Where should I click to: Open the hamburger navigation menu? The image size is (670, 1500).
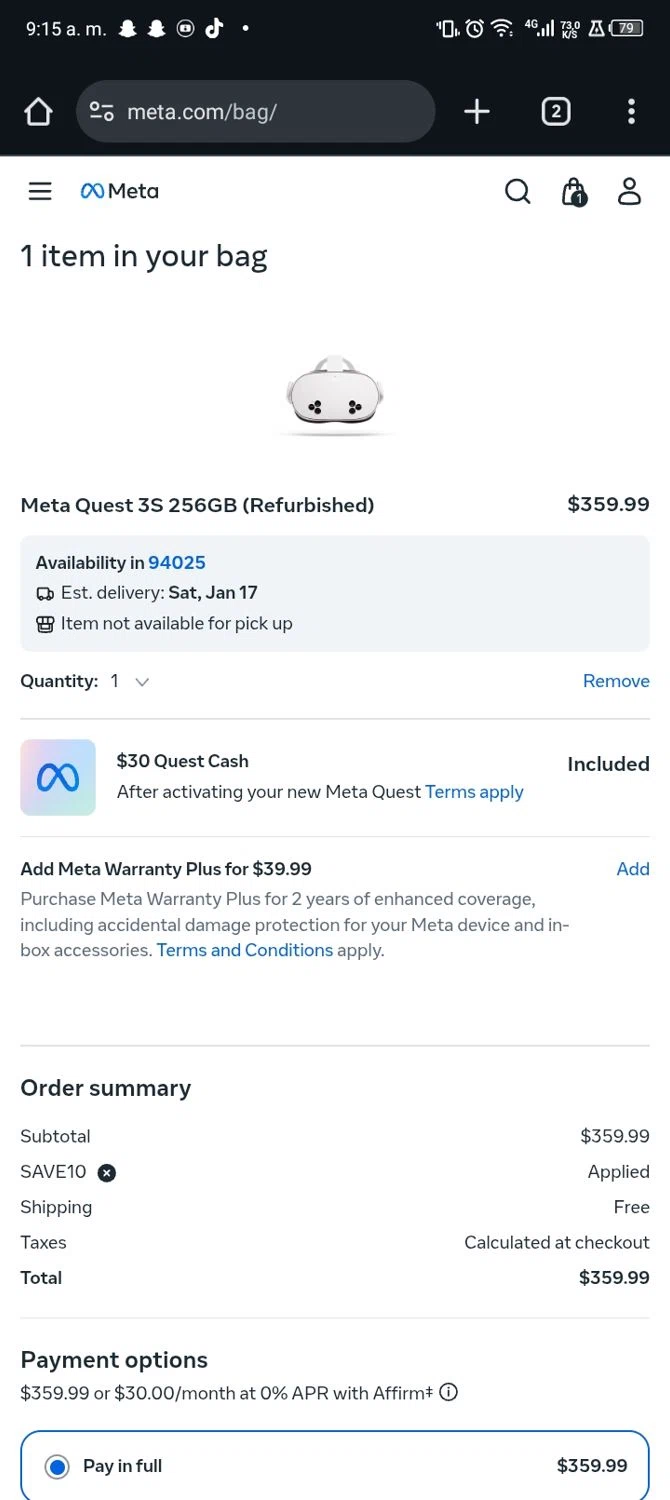click(40, 191)
